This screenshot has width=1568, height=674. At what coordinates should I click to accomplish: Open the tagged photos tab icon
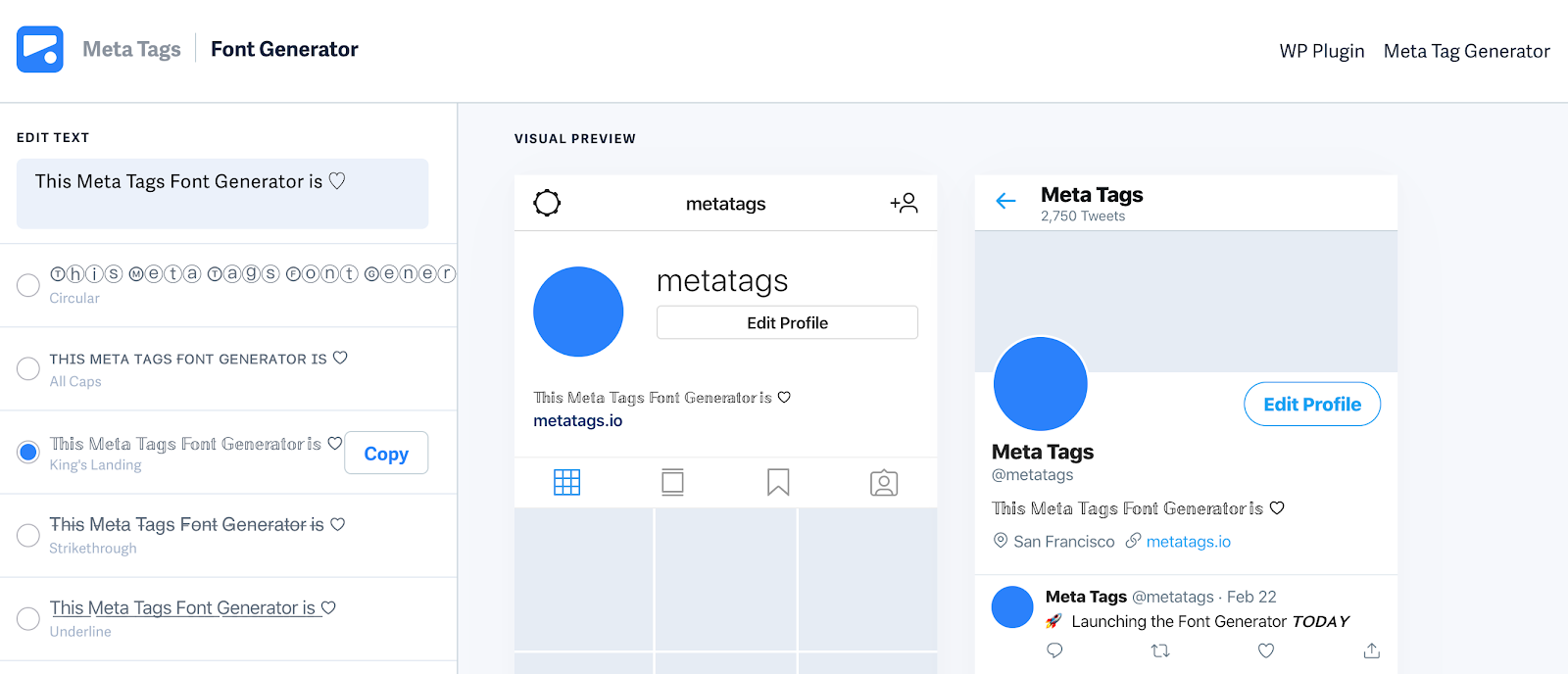pyautogui.click(x=884, y=482)
